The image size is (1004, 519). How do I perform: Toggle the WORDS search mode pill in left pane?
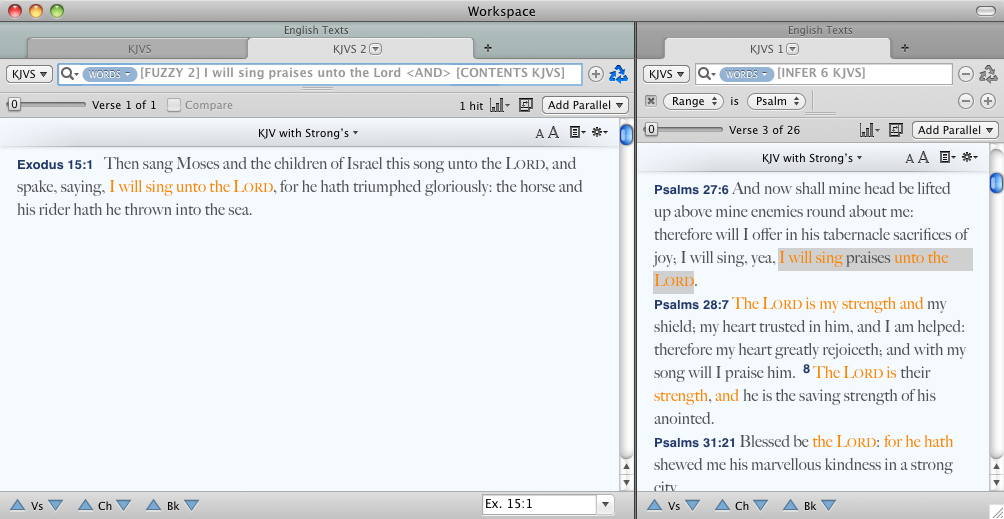point(109,74)
